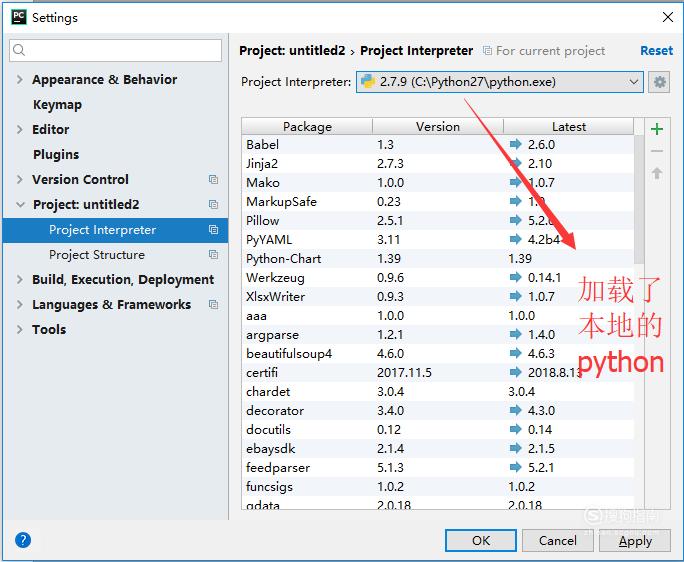The width and height of the screenshot is (684, 562).
Task: Select Plugins in settings tree
Action: click(x=56, y=154)
